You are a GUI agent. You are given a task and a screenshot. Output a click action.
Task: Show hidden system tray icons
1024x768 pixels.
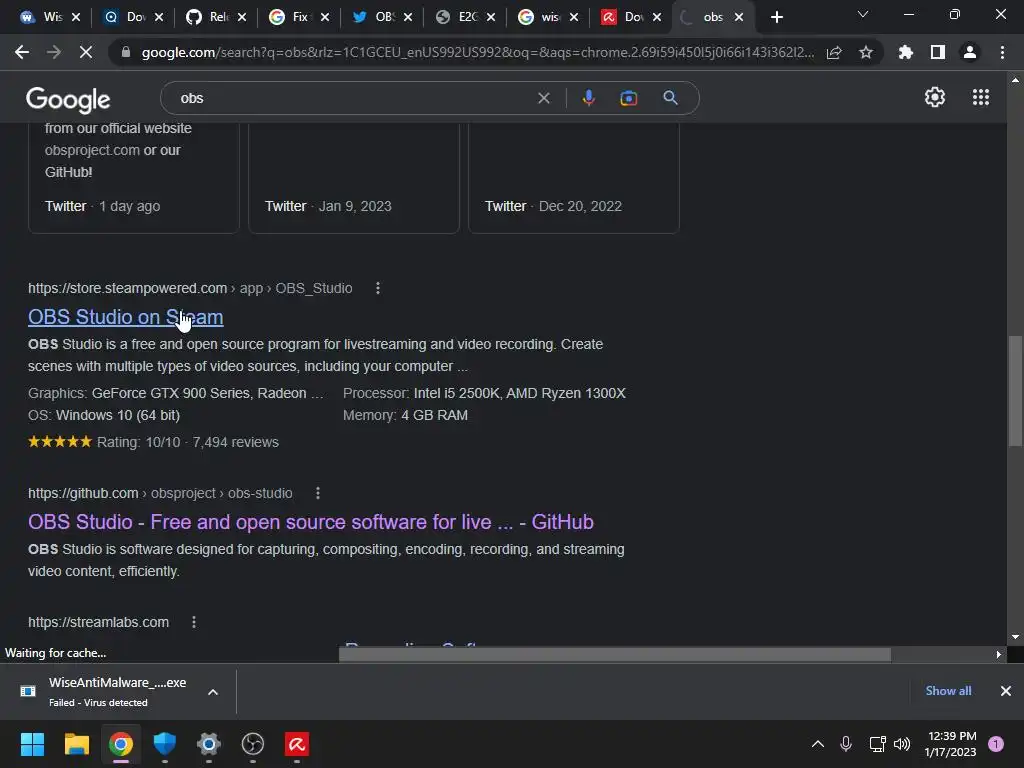pyautogui.click(x=818, y=744)
